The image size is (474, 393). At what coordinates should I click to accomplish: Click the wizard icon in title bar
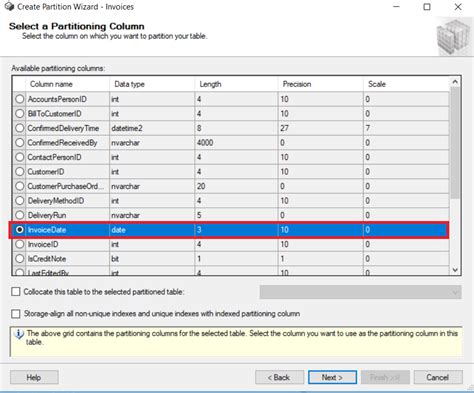[x=9, y=6]
